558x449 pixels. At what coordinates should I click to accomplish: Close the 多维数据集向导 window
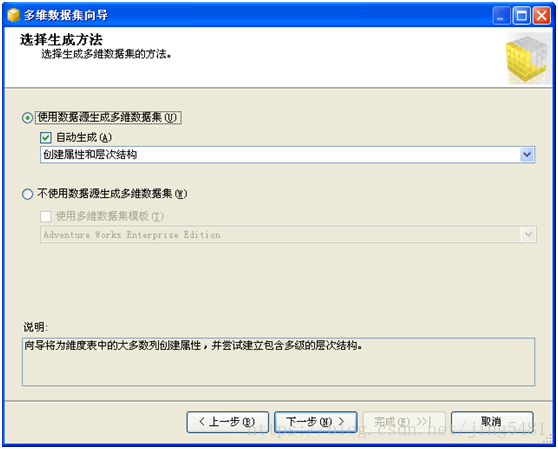[542, 16]
